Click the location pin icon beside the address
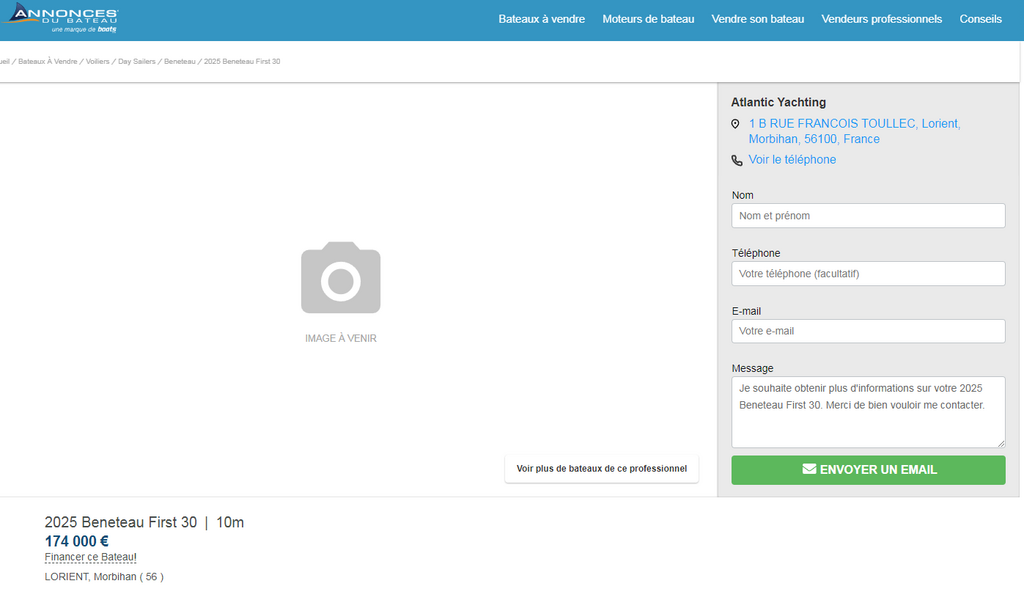This screenshot has height=600, width=1024. 735,124
